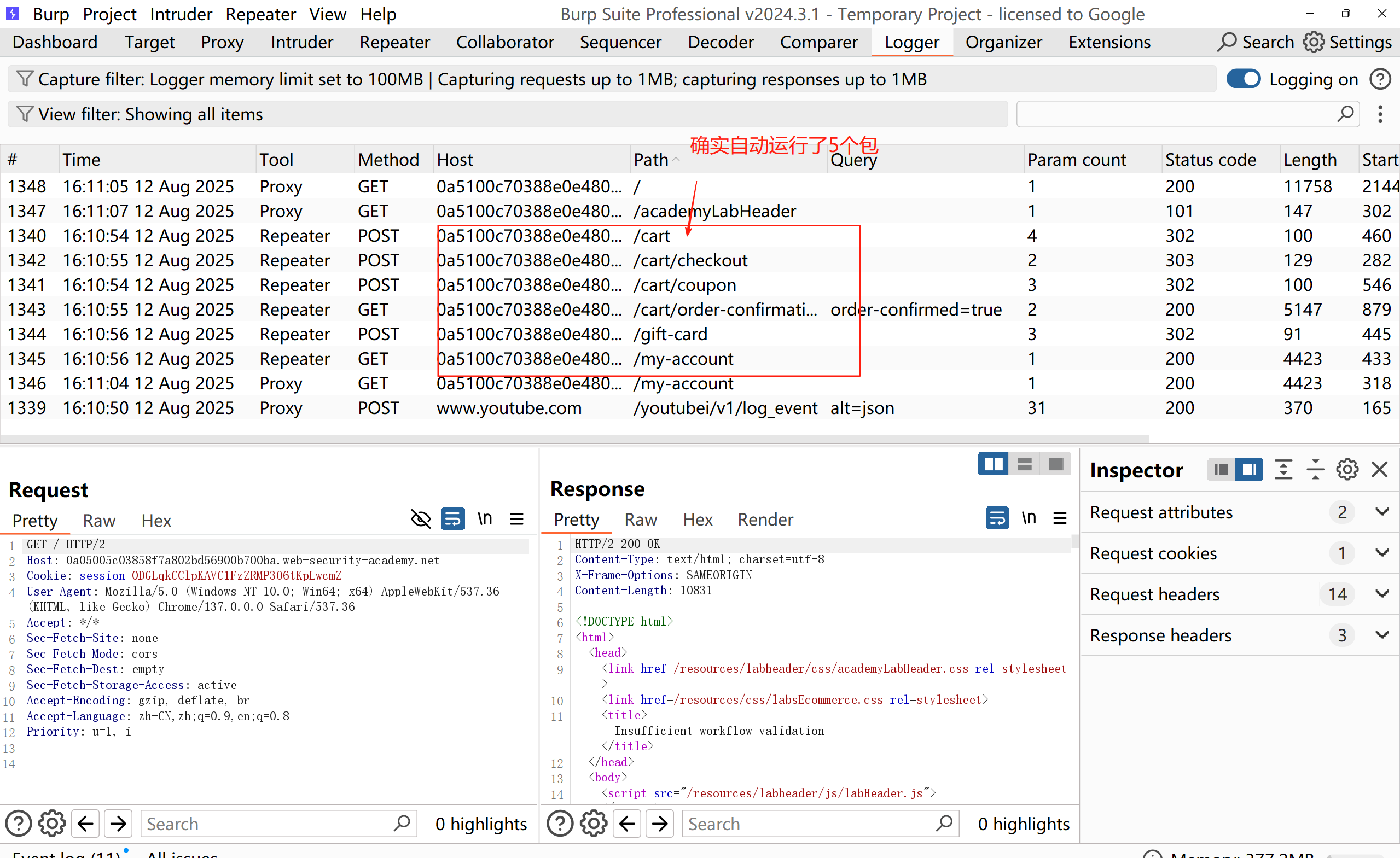Toggle line wrap in Response panel
Viewport: 1400px width, 858px height.
click(997, 518)
